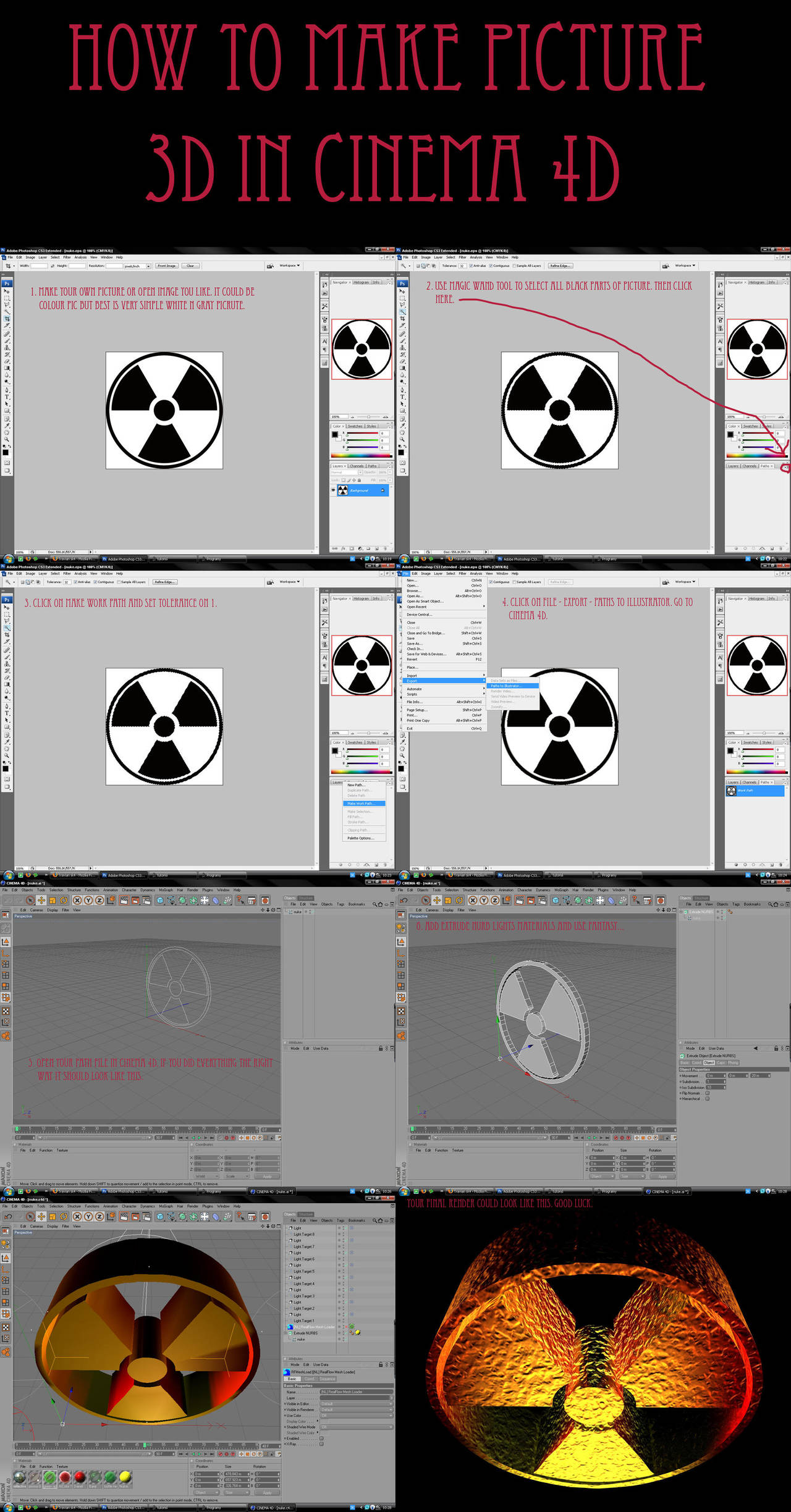Click the Clear button in step 1

[x=190, y=266]
